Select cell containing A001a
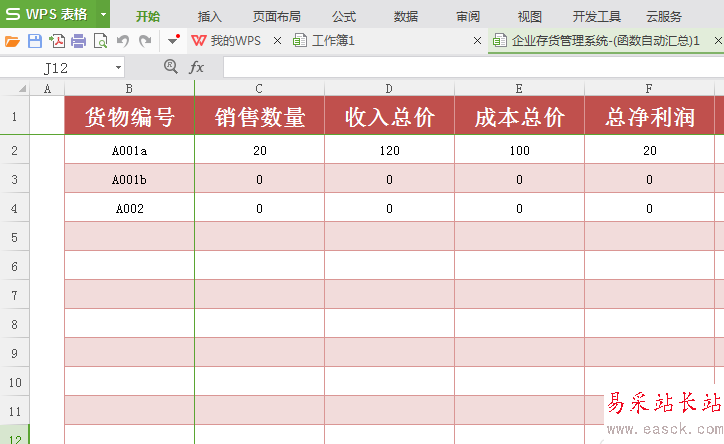The height and width of the screenshot is (444, 724). pyautogui.click(x=129, y=150)
